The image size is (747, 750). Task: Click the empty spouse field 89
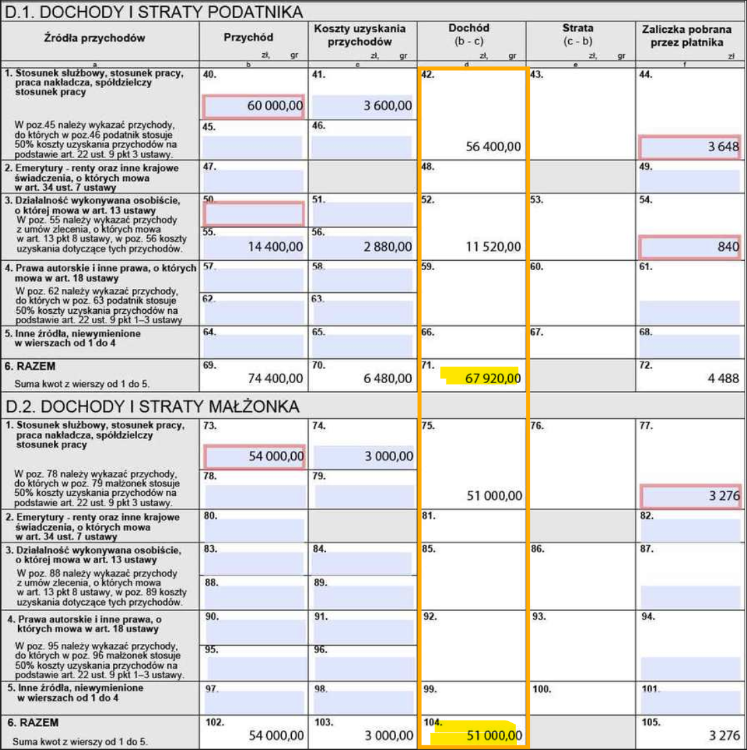364,597
